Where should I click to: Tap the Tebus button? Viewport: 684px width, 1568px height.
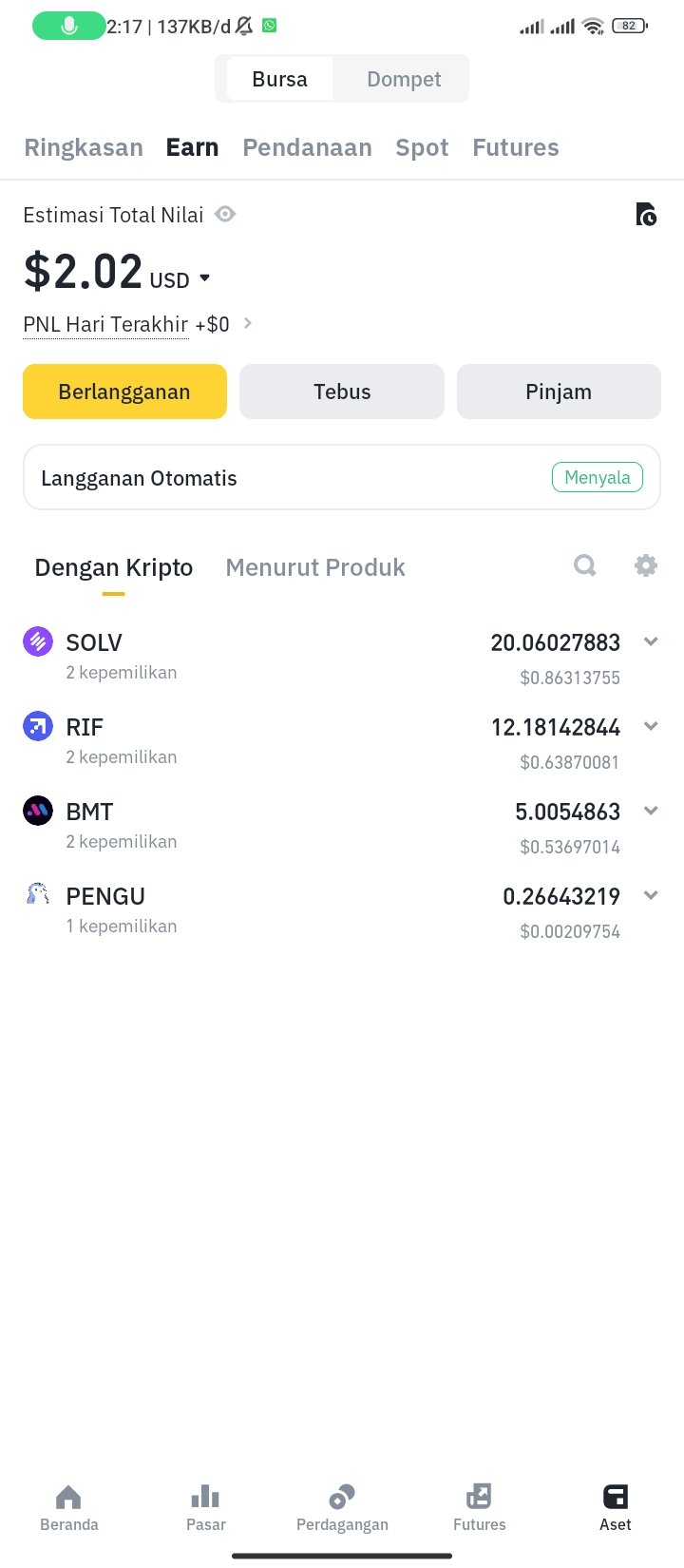coord(342,392)
